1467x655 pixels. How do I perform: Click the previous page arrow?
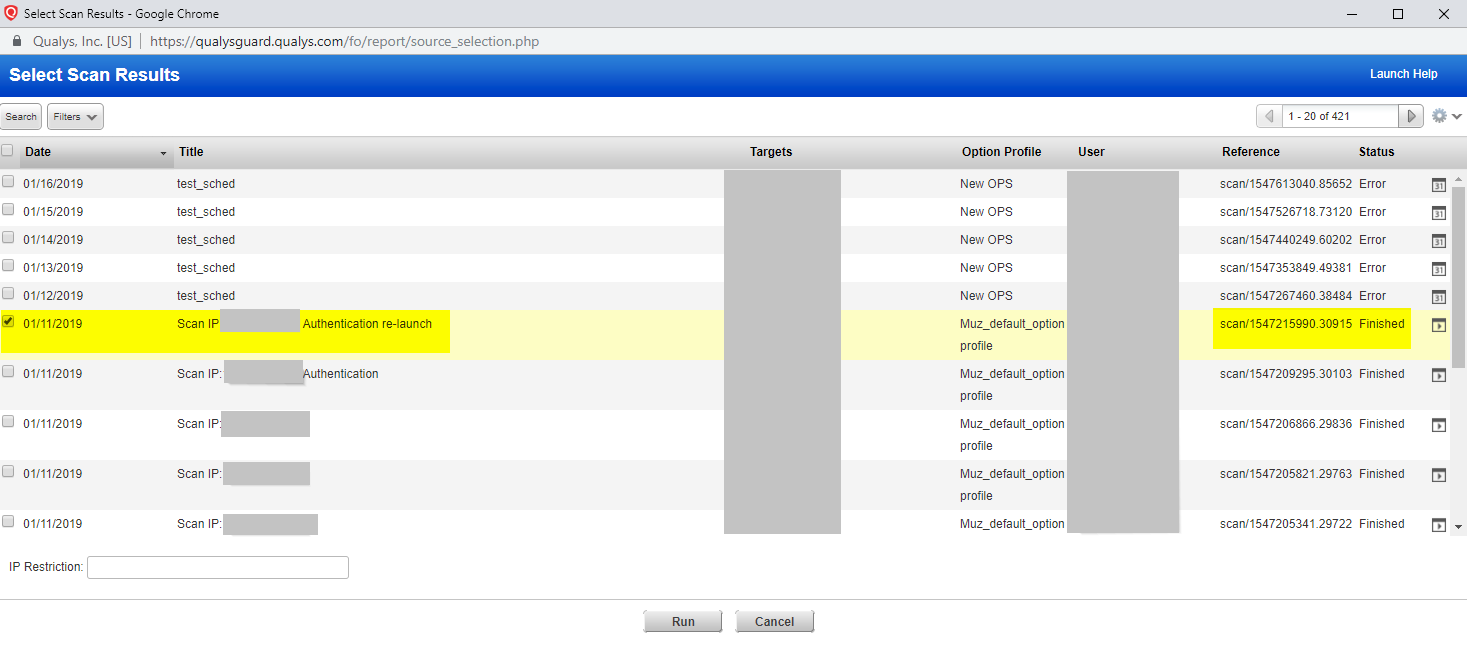click(1268, 116)
